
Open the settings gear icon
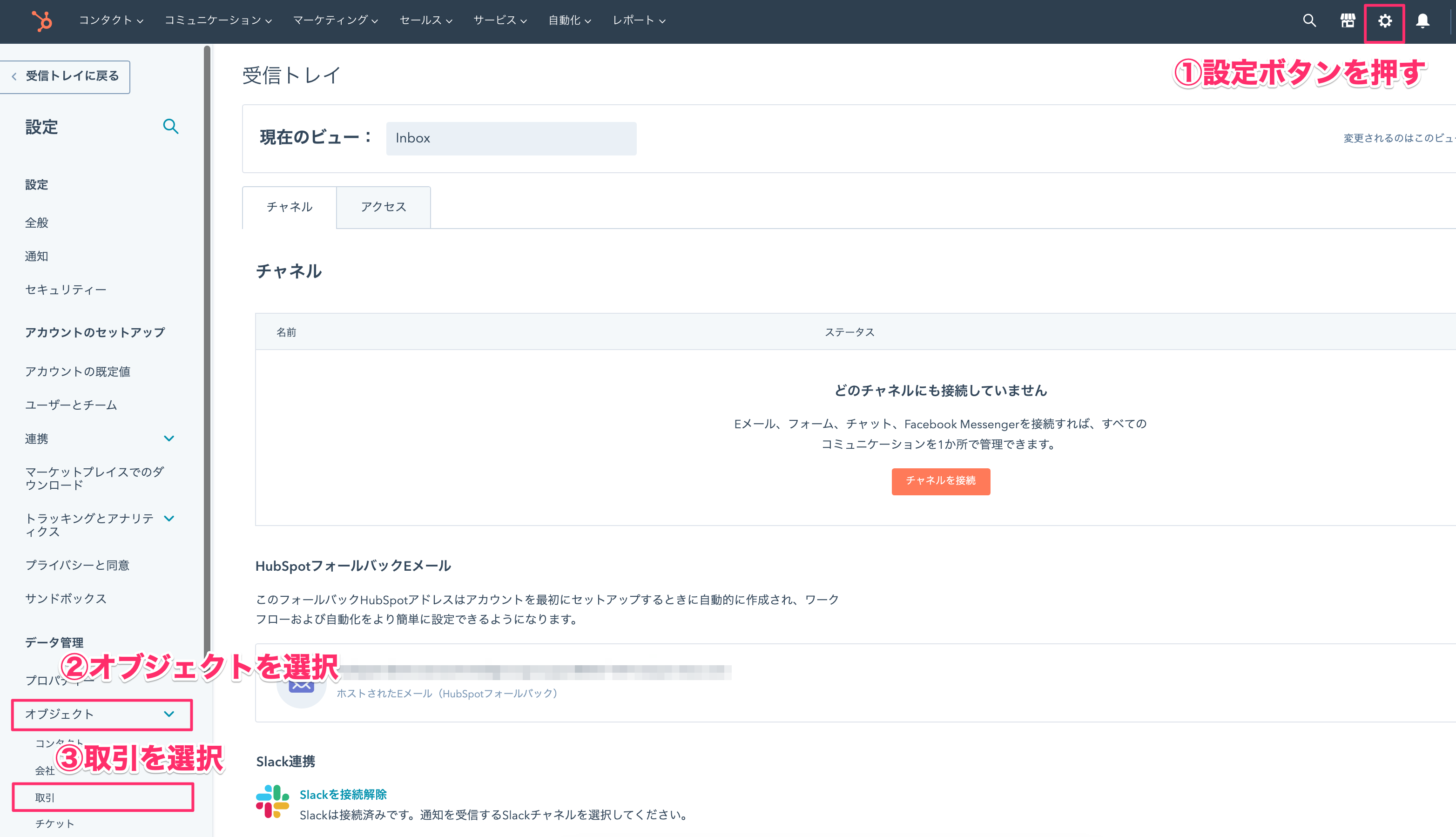coord(1385,21)
